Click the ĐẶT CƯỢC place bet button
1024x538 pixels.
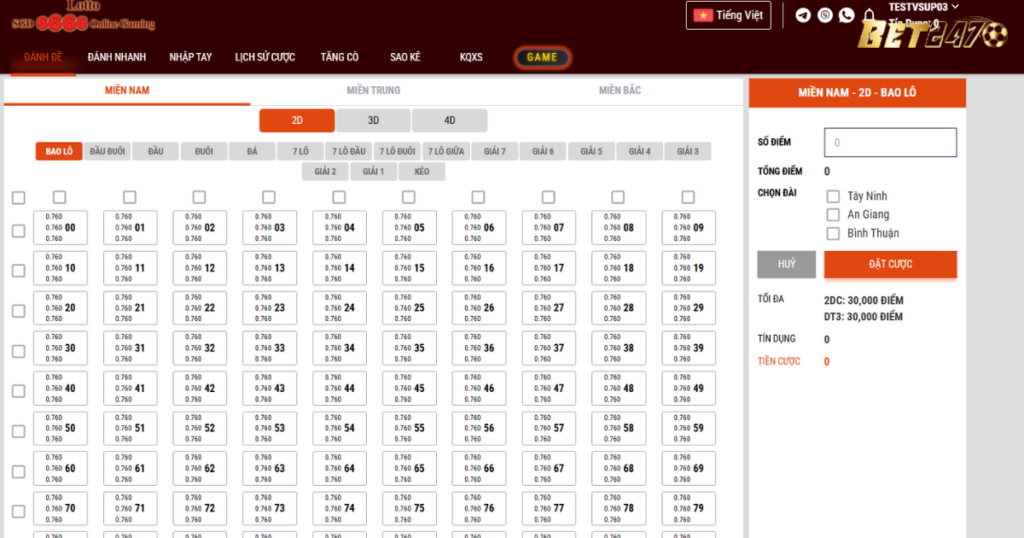(890, 264)
